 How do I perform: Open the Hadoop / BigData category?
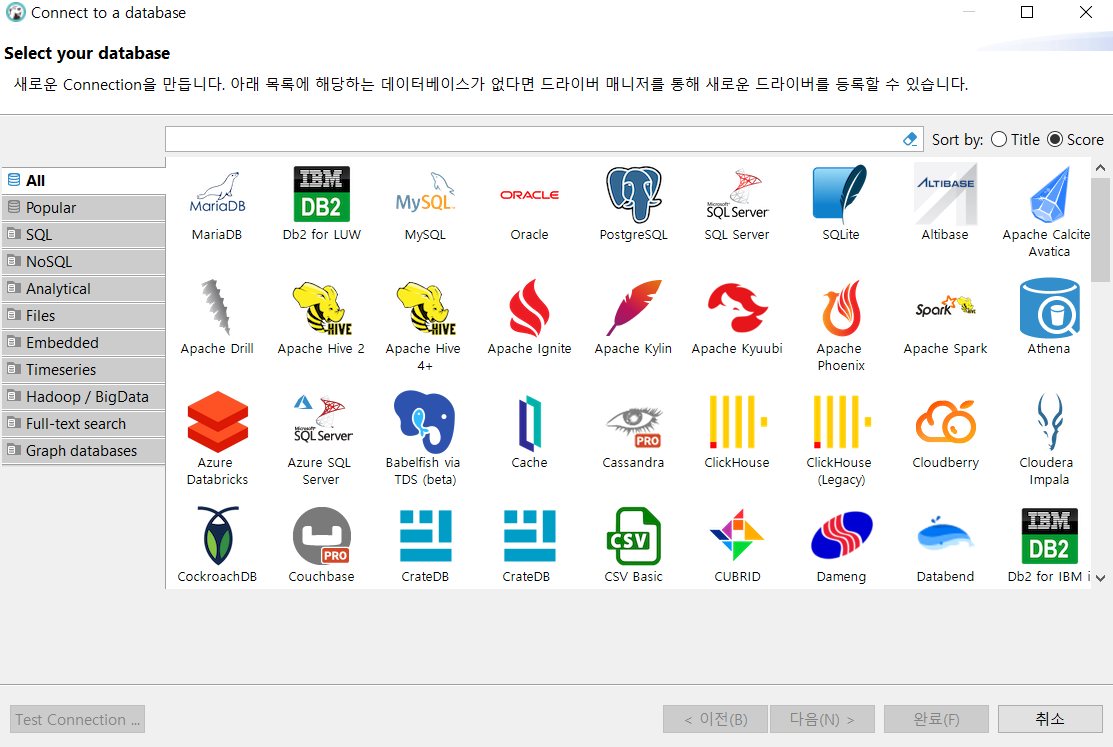click(84, 396)
